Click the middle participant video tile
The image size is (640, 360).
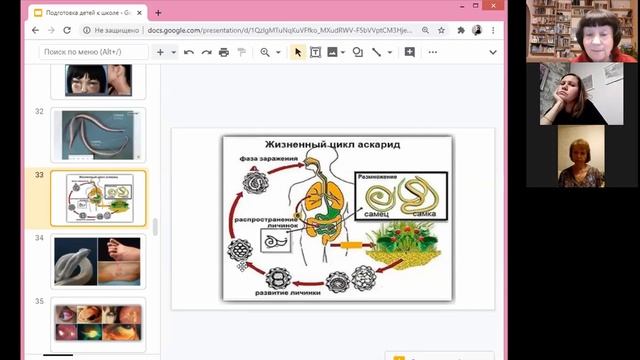(582, 94)
